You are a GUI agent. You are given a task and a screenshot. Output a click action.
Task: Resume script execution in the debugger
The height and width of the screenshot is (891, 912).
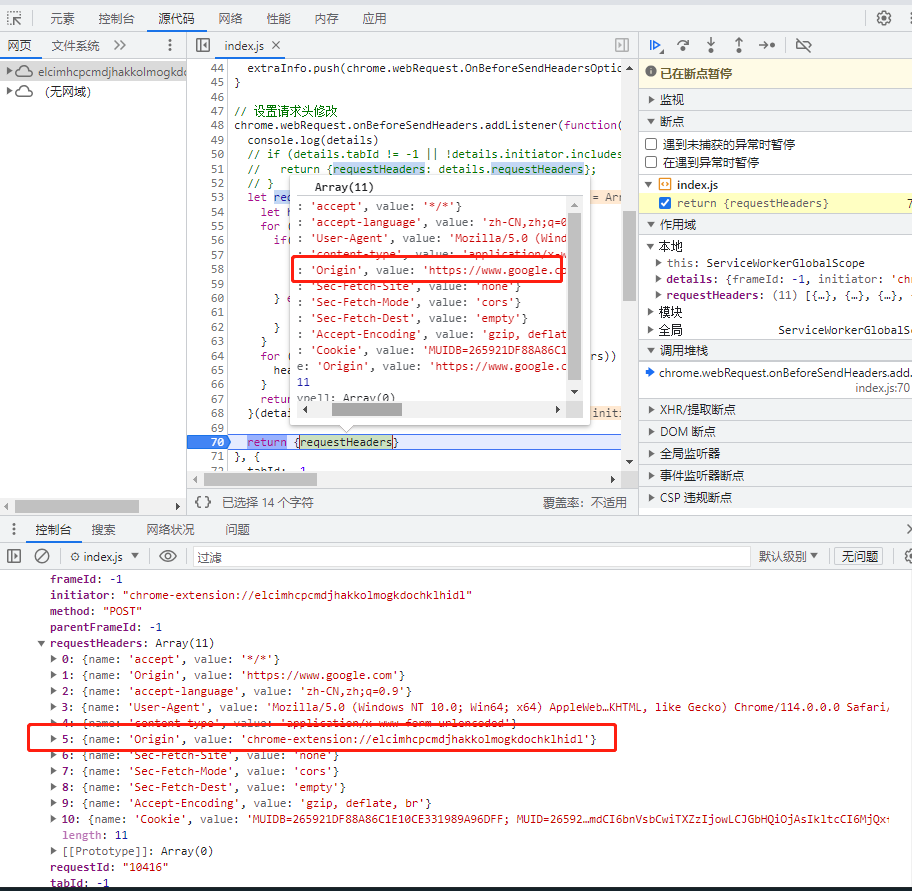tap(655, 45)
